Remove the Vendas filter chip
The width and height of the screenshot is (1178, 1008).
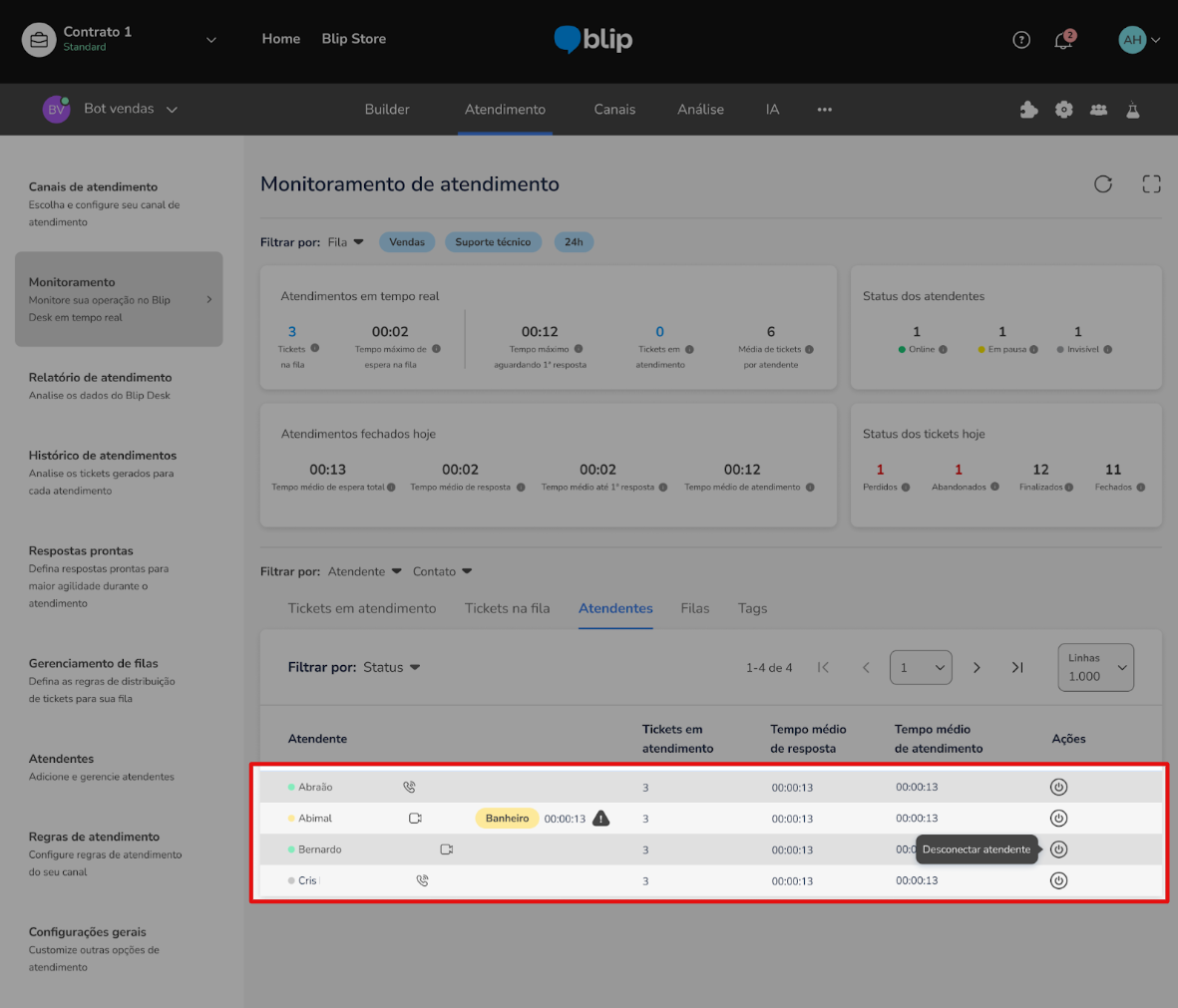(x=406, y=242)
